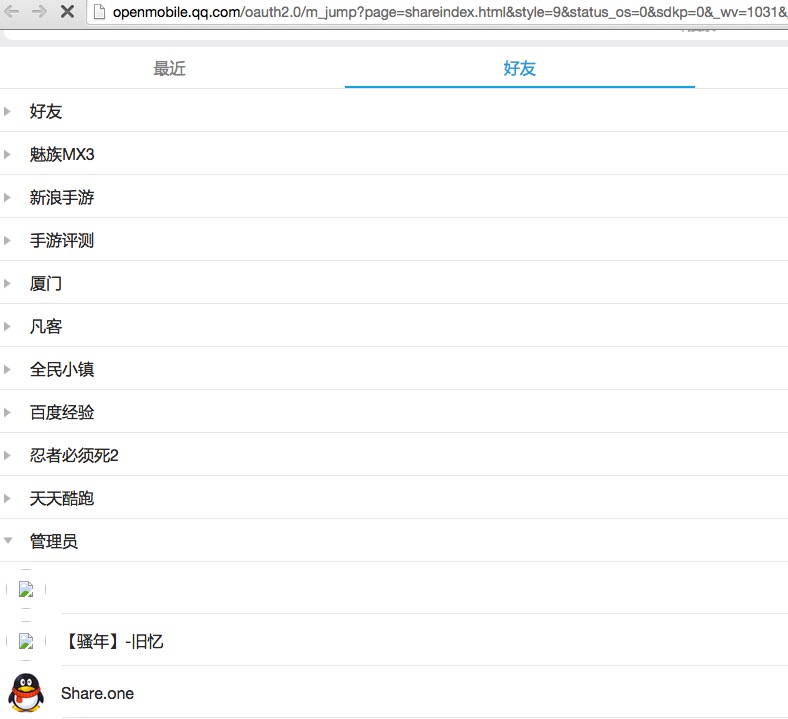Switch to the 最近 tab
The image size is (788, 719).
(x=169, y=68)
